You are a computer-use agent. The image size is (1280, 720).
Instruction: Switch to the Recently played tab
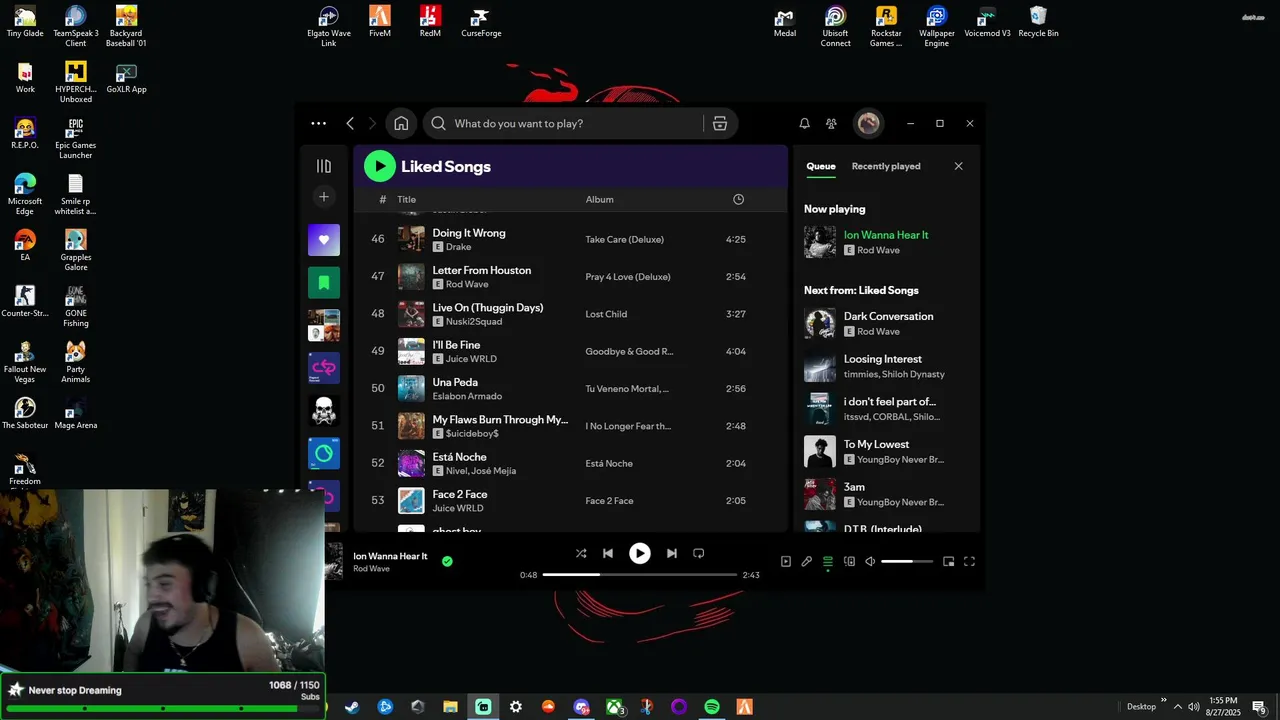click(886, 166)
